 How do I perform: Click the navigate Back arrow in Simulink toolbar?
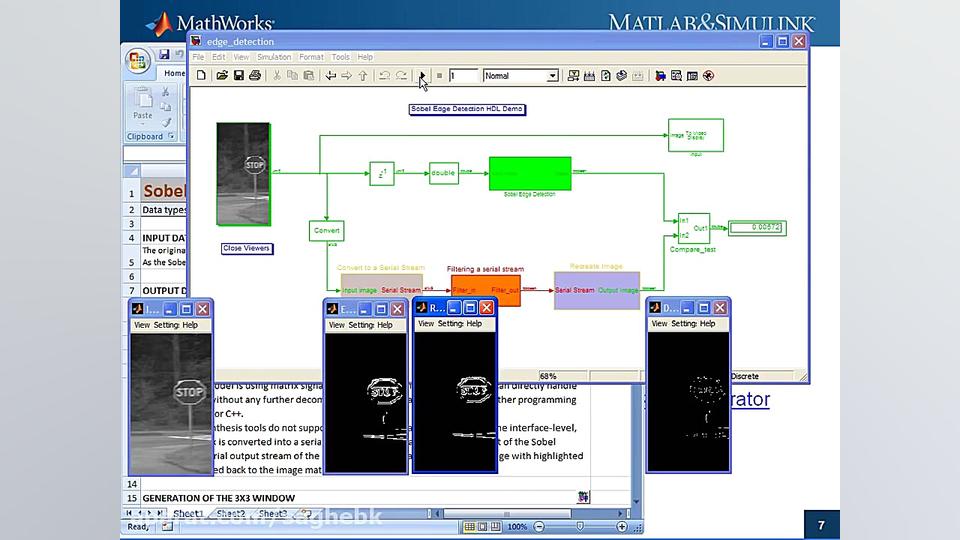click(331, 75)
